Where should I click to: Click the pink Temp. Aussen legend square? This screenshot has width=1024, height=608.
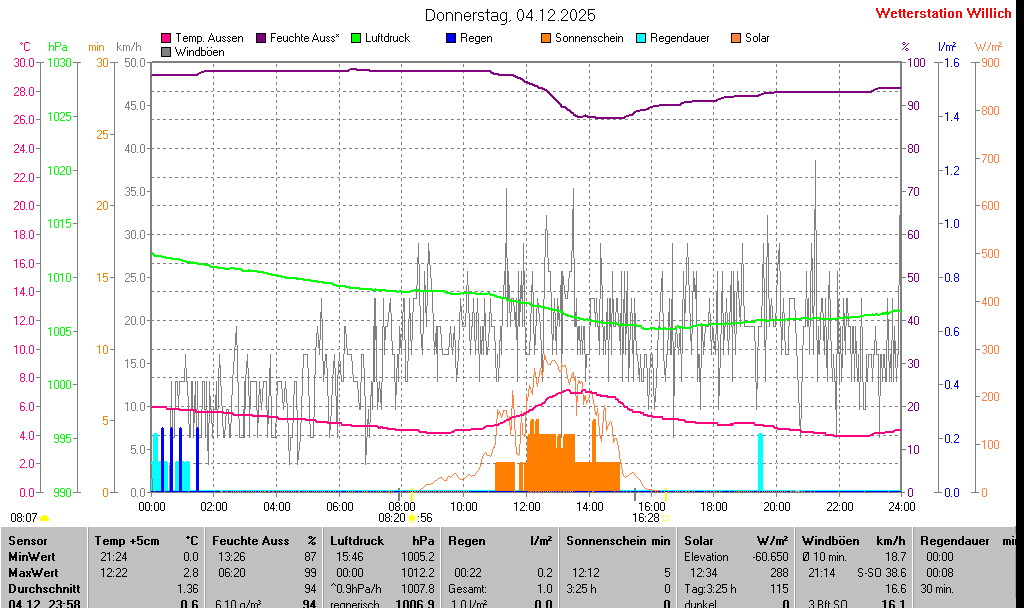coord(166,38)
